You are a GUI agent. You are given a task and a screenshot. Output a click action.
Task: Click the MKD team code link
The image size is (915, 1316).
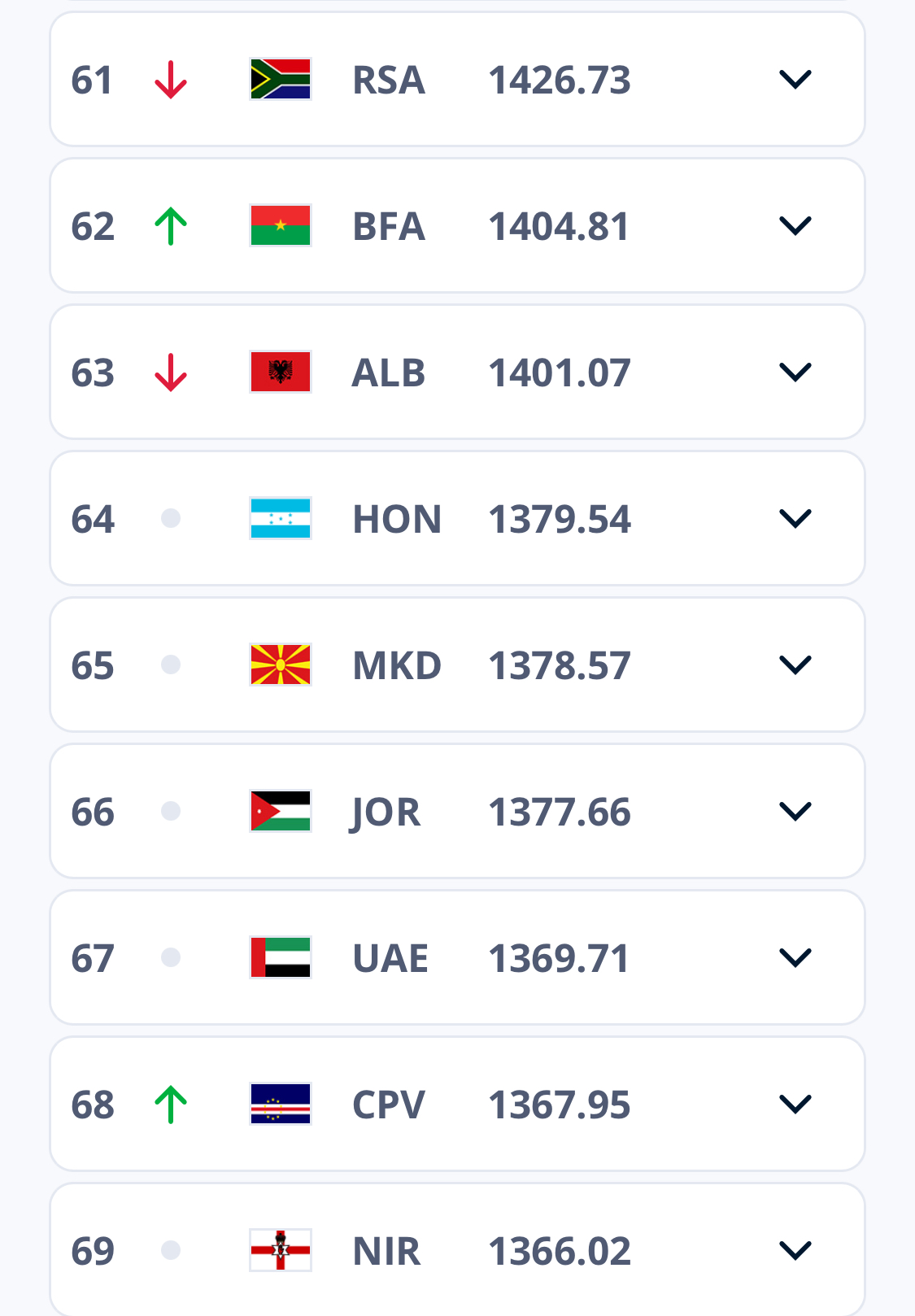pos(396,666)
